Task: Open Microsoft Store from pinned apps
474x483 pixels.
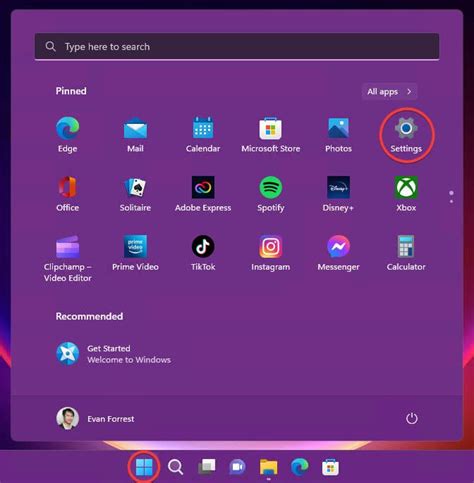Action: tap(271, 134)
